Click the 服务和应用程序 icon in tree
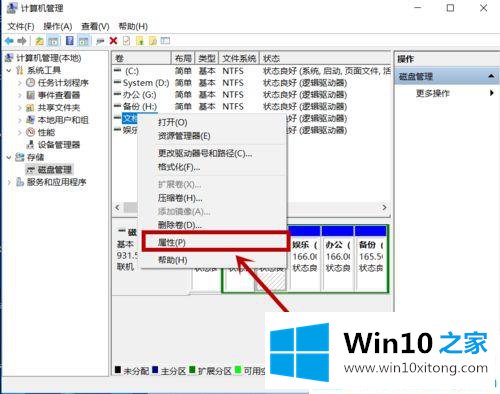This screenshot has height=394, width=500. [x=20, y=182]
